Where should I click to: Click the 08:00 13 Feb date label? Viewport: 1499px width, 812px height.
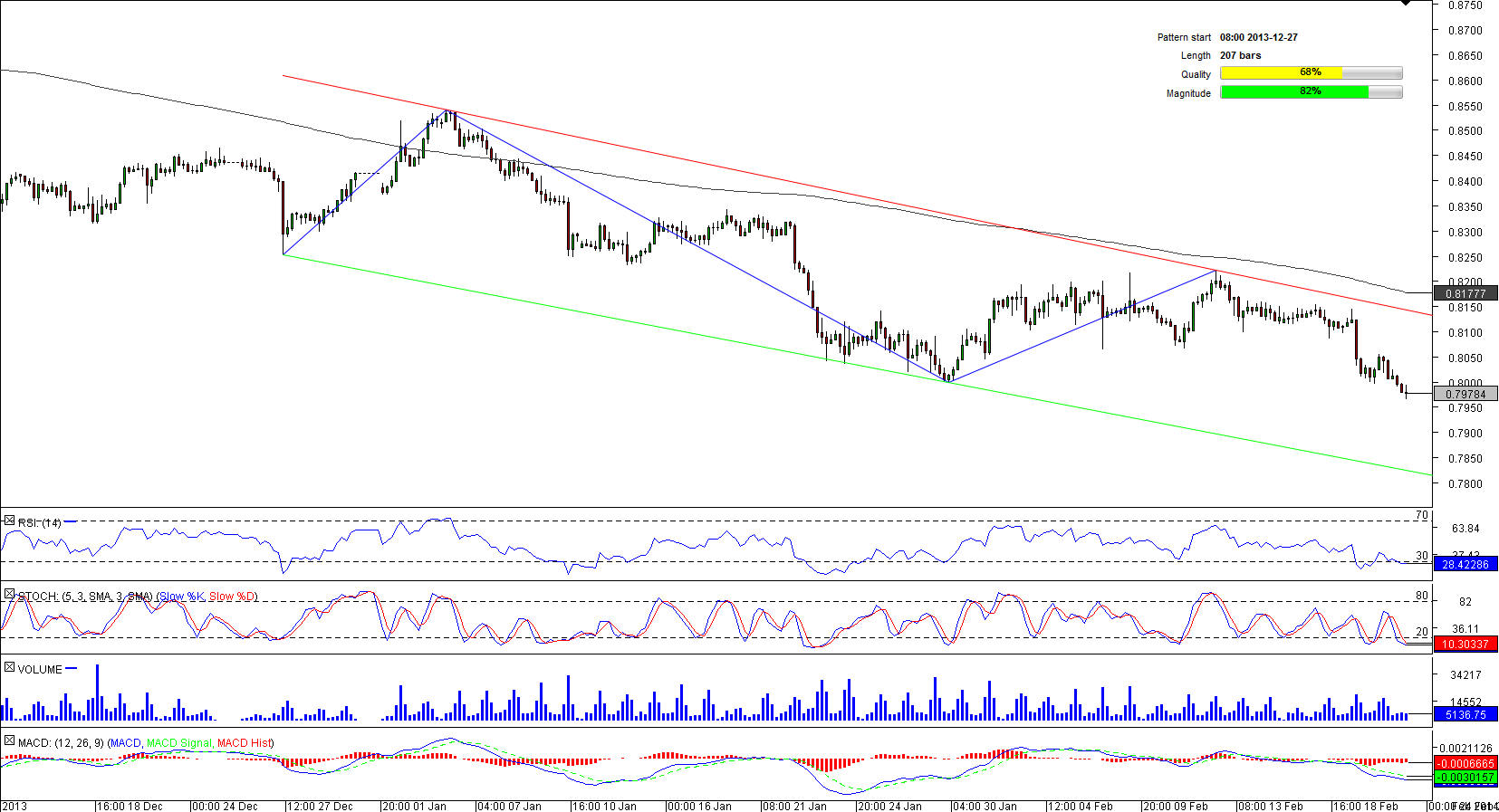coord(1271,806)
